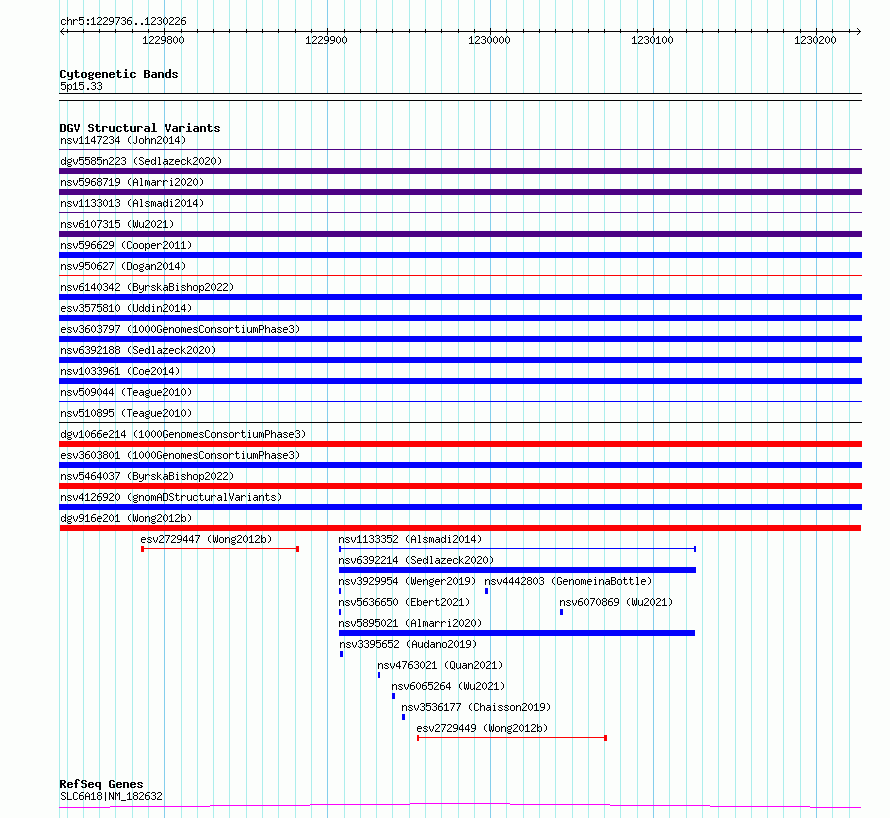This screenshot has height=818, width=890.
Task: Click the small blue nsv4442803 marker
Action: point(486,591)
